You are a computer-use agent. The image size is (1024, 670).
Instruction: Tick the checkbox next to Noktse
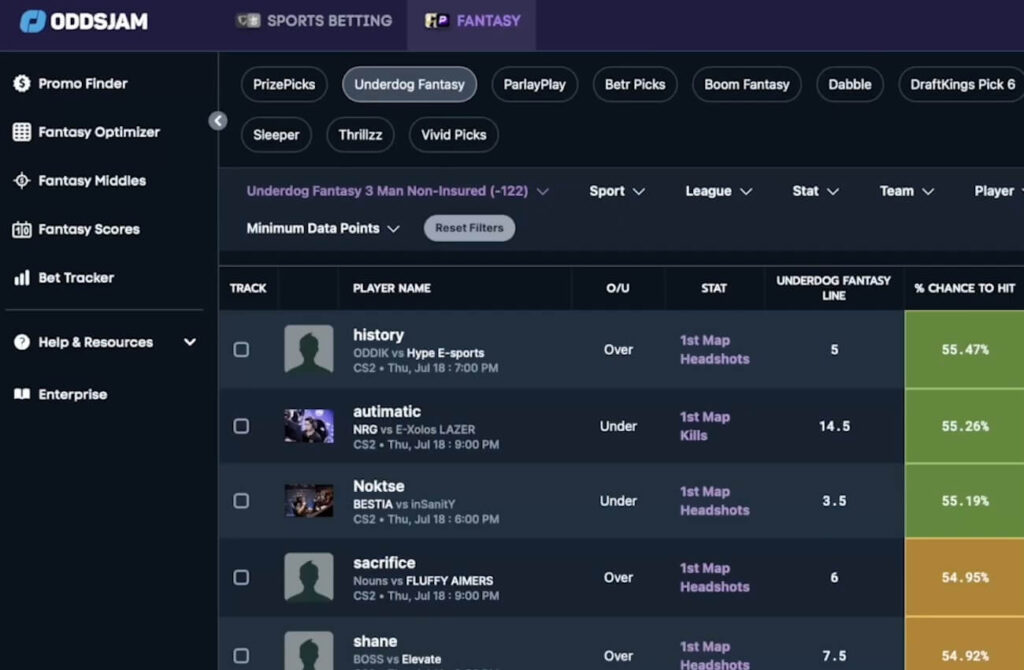241,501
